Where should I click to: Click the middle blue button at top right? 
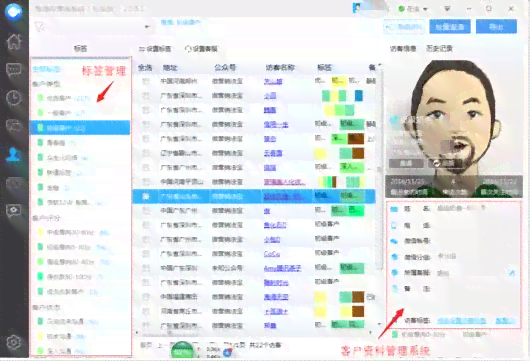(x=450, y=27)
